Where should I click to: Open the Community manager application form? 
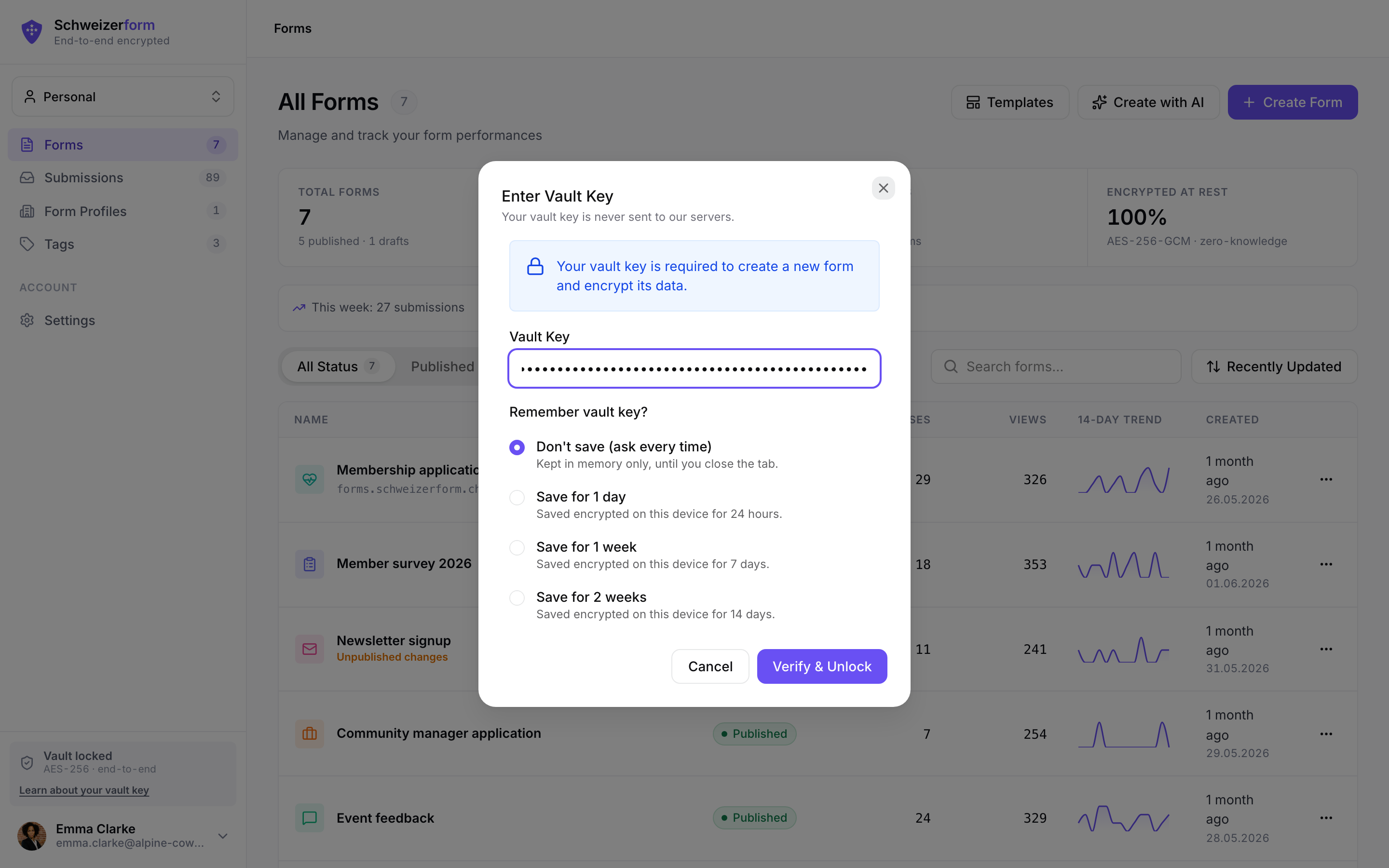[438, 733]
